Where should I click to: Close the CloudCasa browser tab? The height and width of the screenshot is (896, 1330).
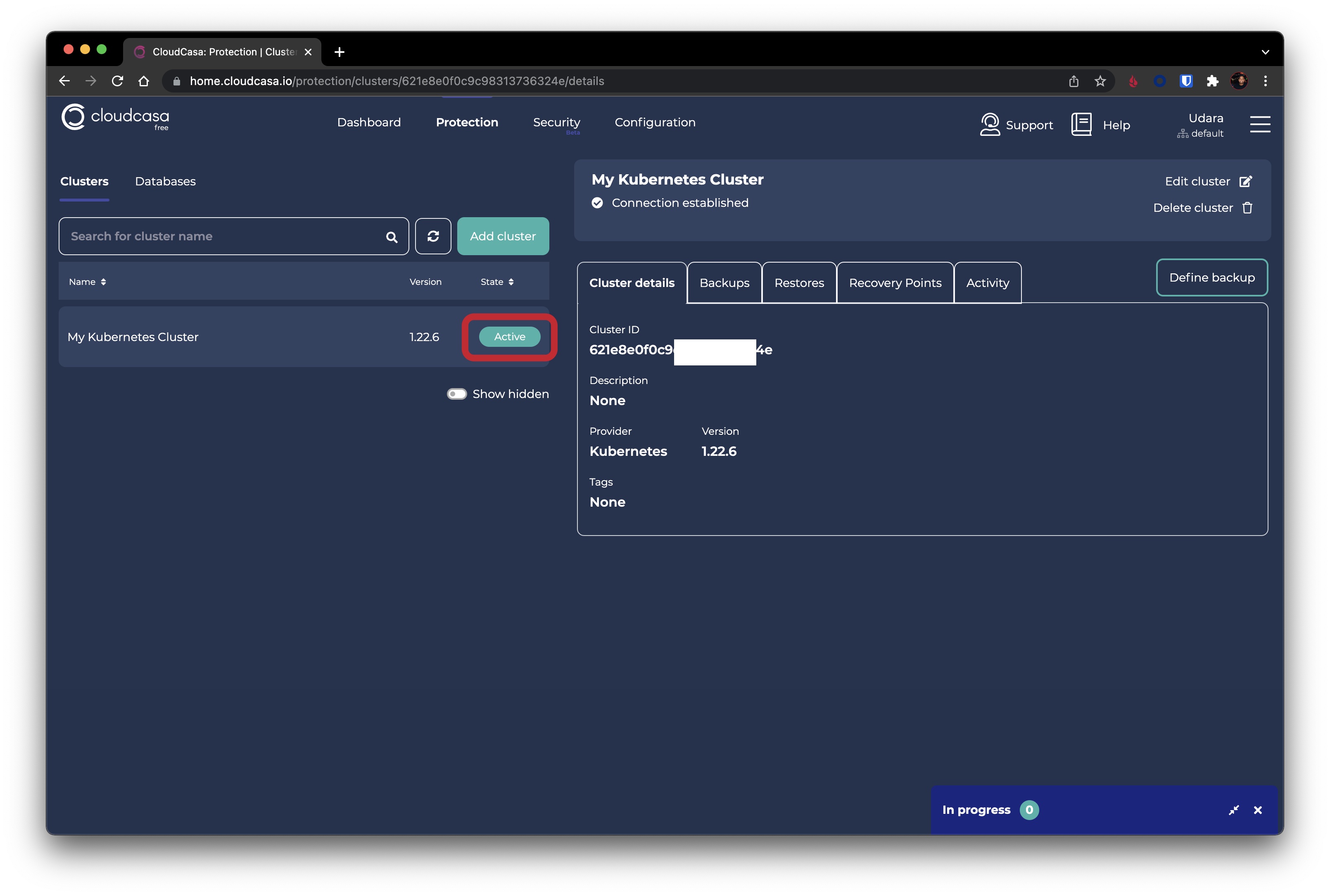point(308,52)
